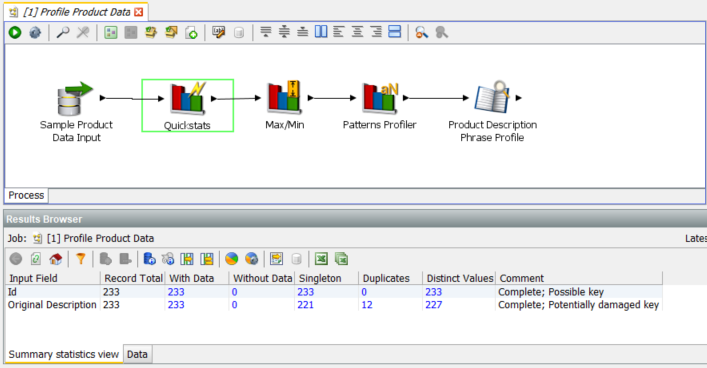Select the Max/Min profiler node

pos(285,105)
